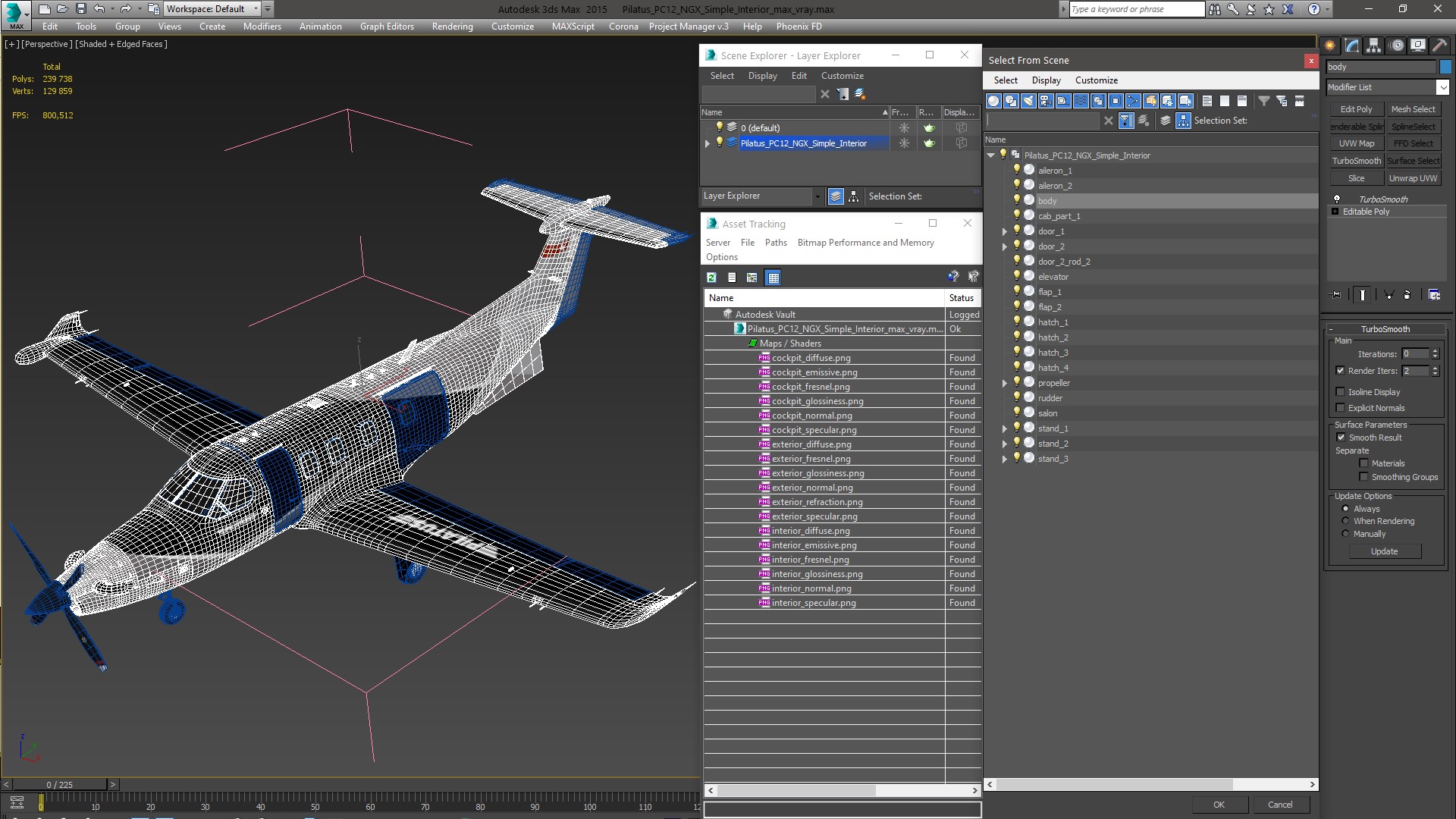Click OK in Select From Scene dialog
The width and height of the screenshot is (1456, 819).
tap(1219, 805)
